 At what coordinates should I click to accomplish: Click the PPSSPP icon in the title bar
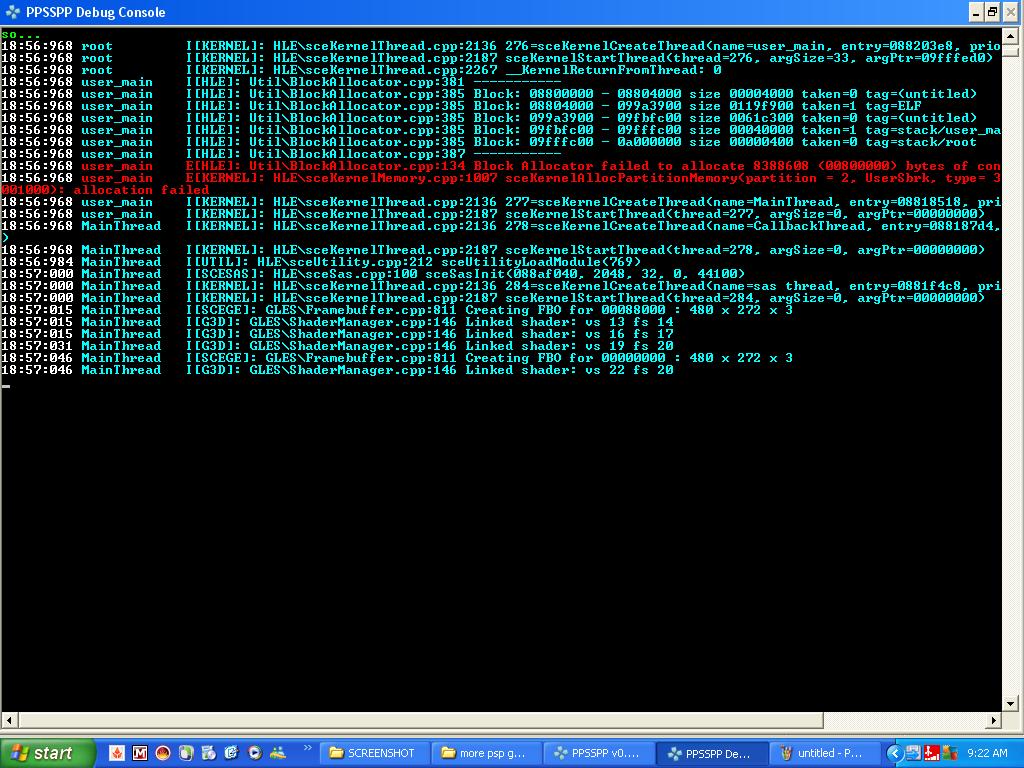coord(13,12)
